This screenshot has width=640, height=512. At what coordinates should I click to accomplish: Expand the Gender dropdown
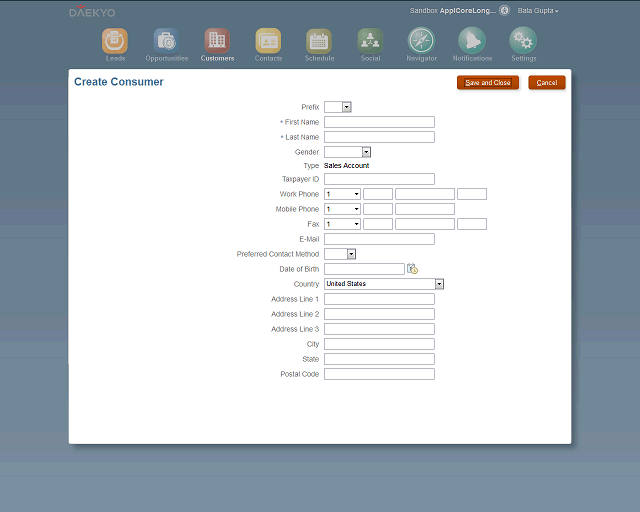[367, 152]
